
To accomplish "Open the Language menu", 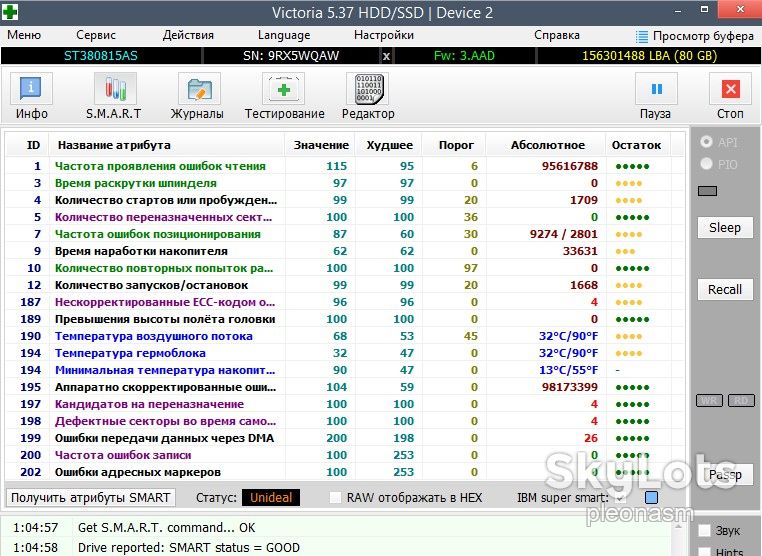I will [284, 35].
